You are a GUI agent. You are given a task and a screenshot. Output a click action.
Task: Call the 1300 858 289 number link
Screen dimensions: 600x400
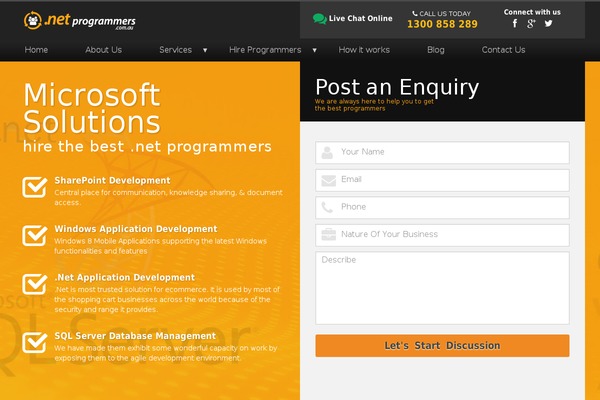click(442, 24)
